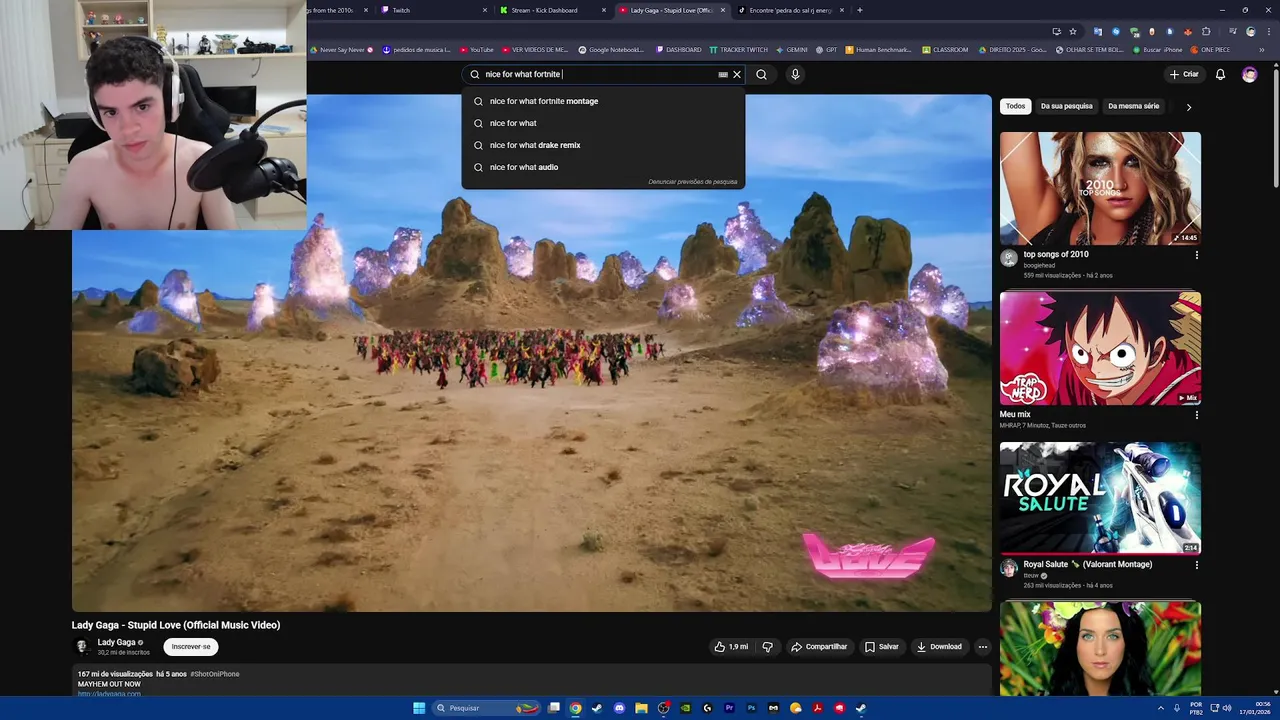Viewport: 1280px width, 720px height.
Task: Expand more filter chips with the right chevron
Action: [x=1188, y=107]
